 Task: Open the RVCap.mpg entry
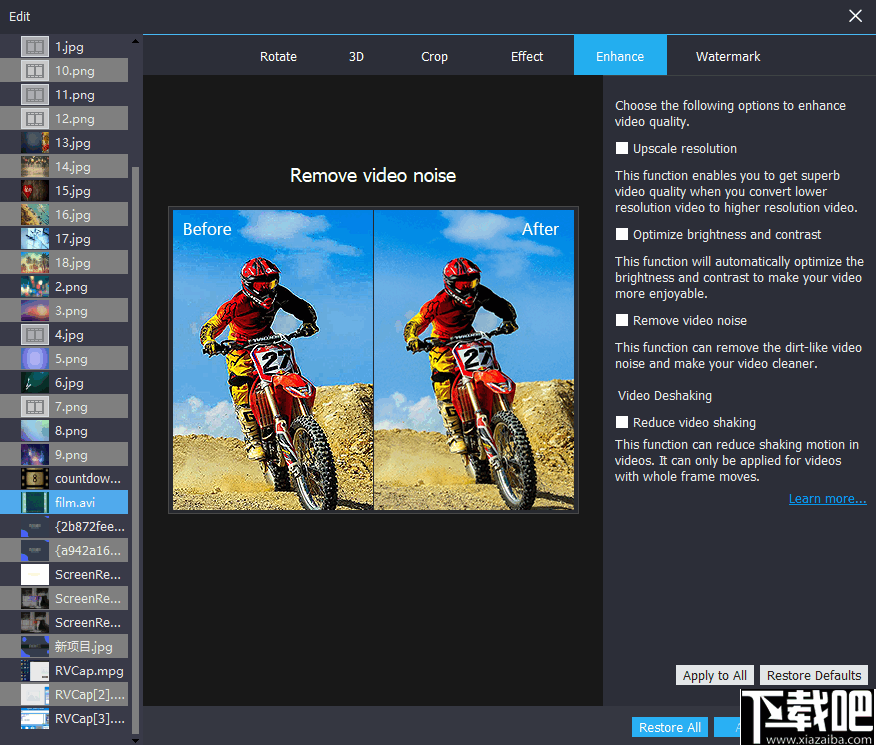click(x=64, y=670)
